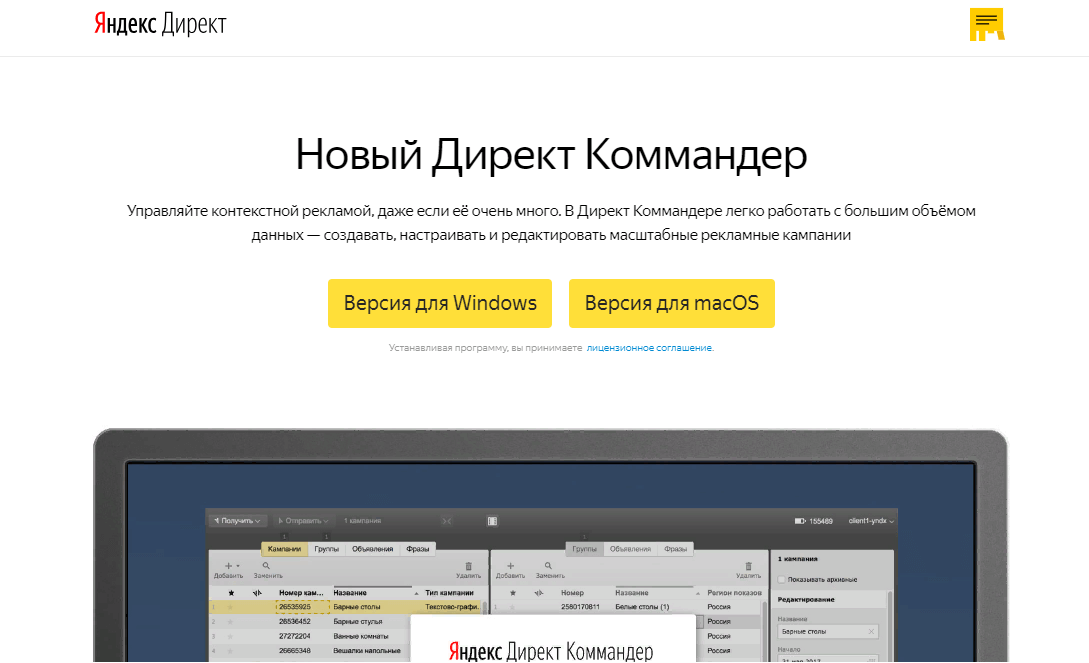This screenshot has width=1089, height=663.
Task: Open the лицензионное соглашение link
Action: click(x=650, y=347)
